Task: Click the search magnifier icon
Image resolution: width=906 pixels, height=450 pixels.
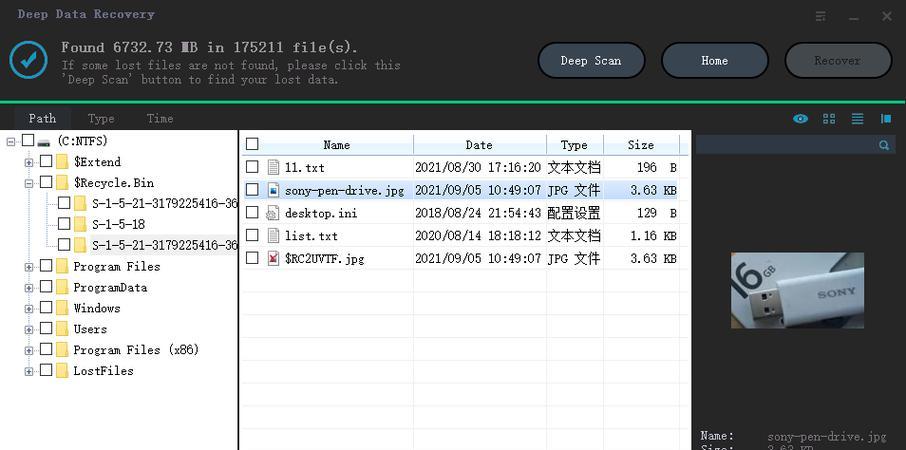Action: click(x=884, y=145)
